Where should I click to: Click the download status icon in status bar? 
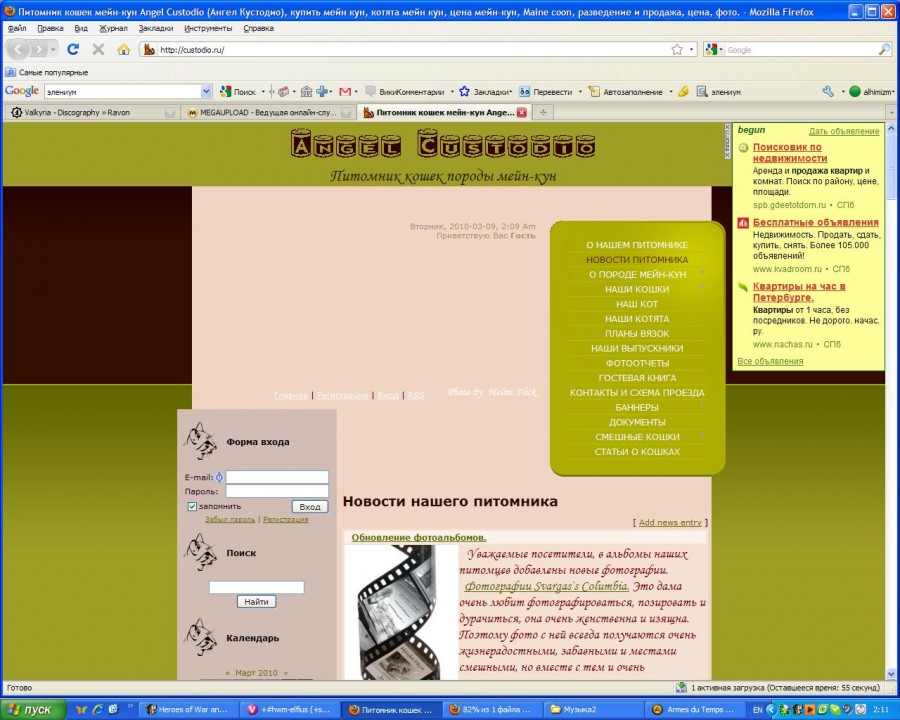681,687
